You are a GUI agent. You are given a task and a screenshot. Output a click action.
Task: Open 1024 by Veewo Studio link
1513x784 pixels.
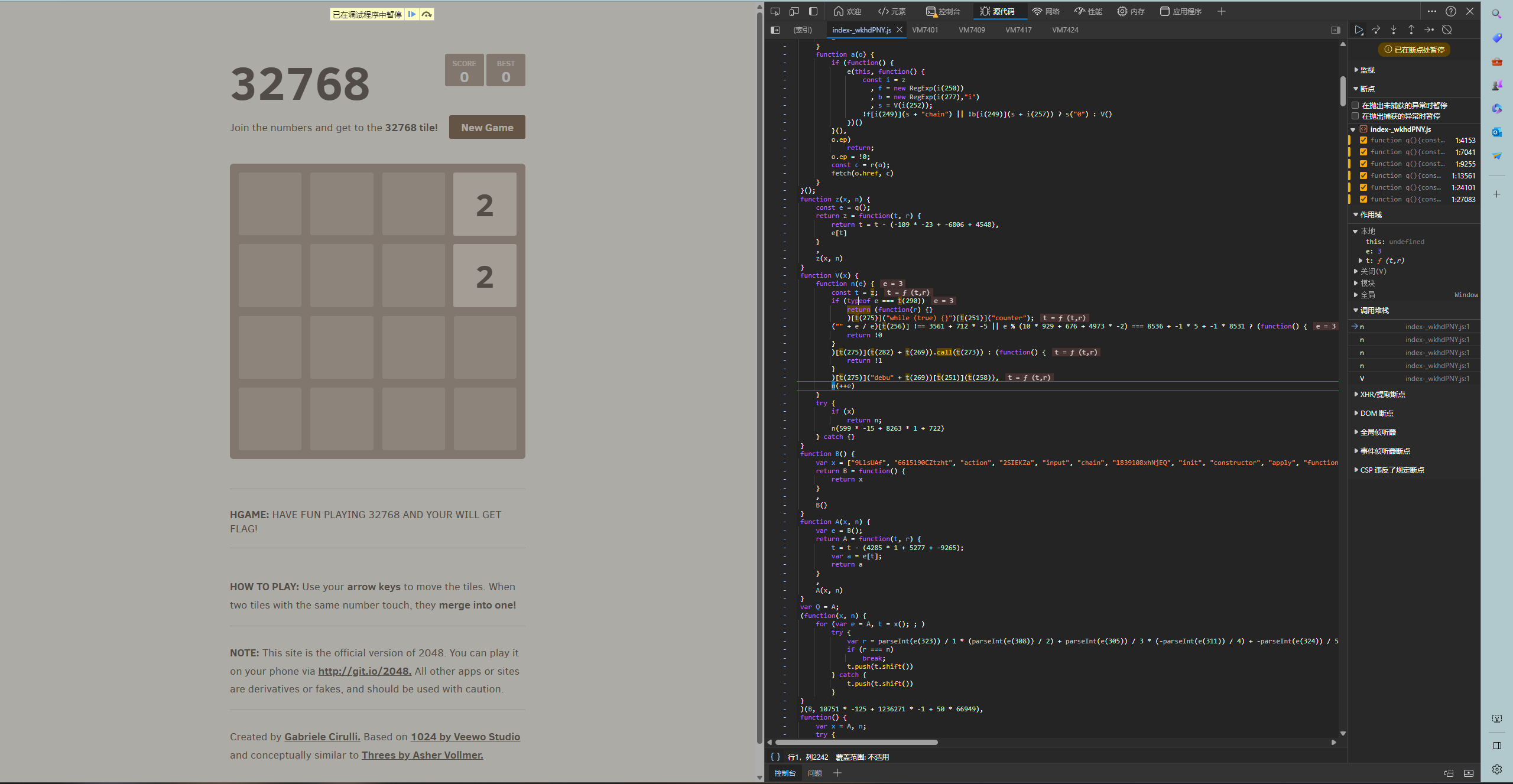(465, 737)
